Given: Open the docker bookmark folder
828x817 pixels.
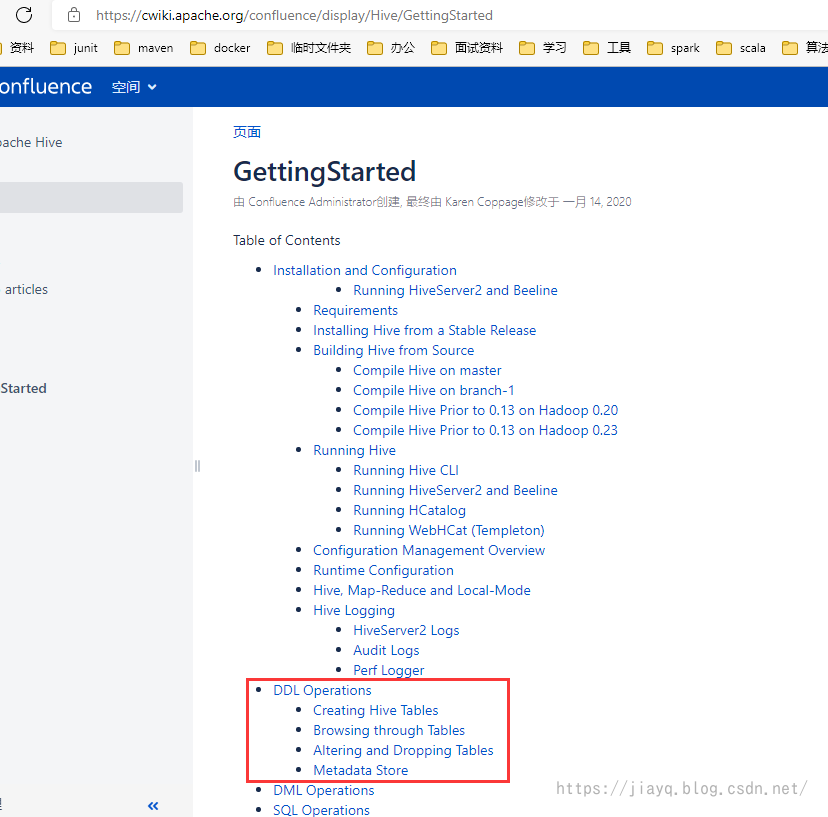Looking at the screenshot, I should [220, 48].
